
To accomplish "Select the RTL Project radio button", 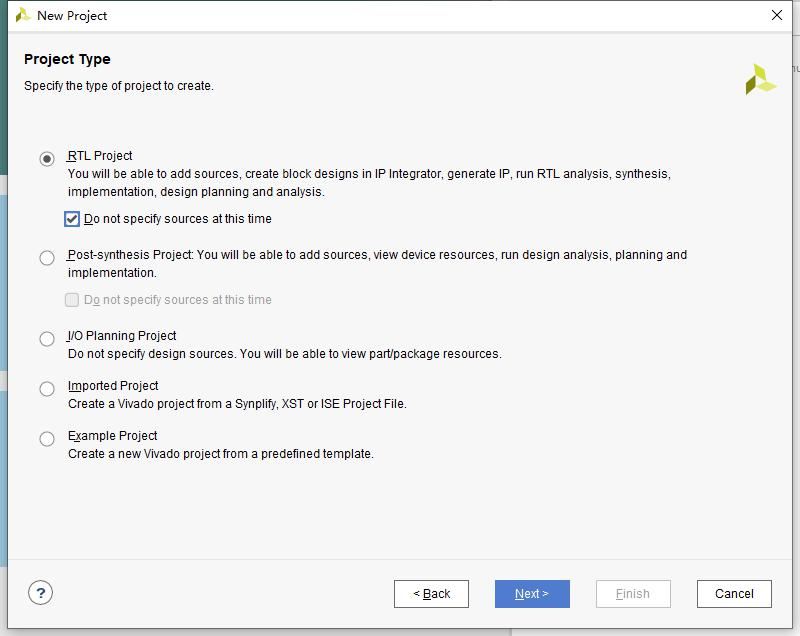I will pos(47,159).
